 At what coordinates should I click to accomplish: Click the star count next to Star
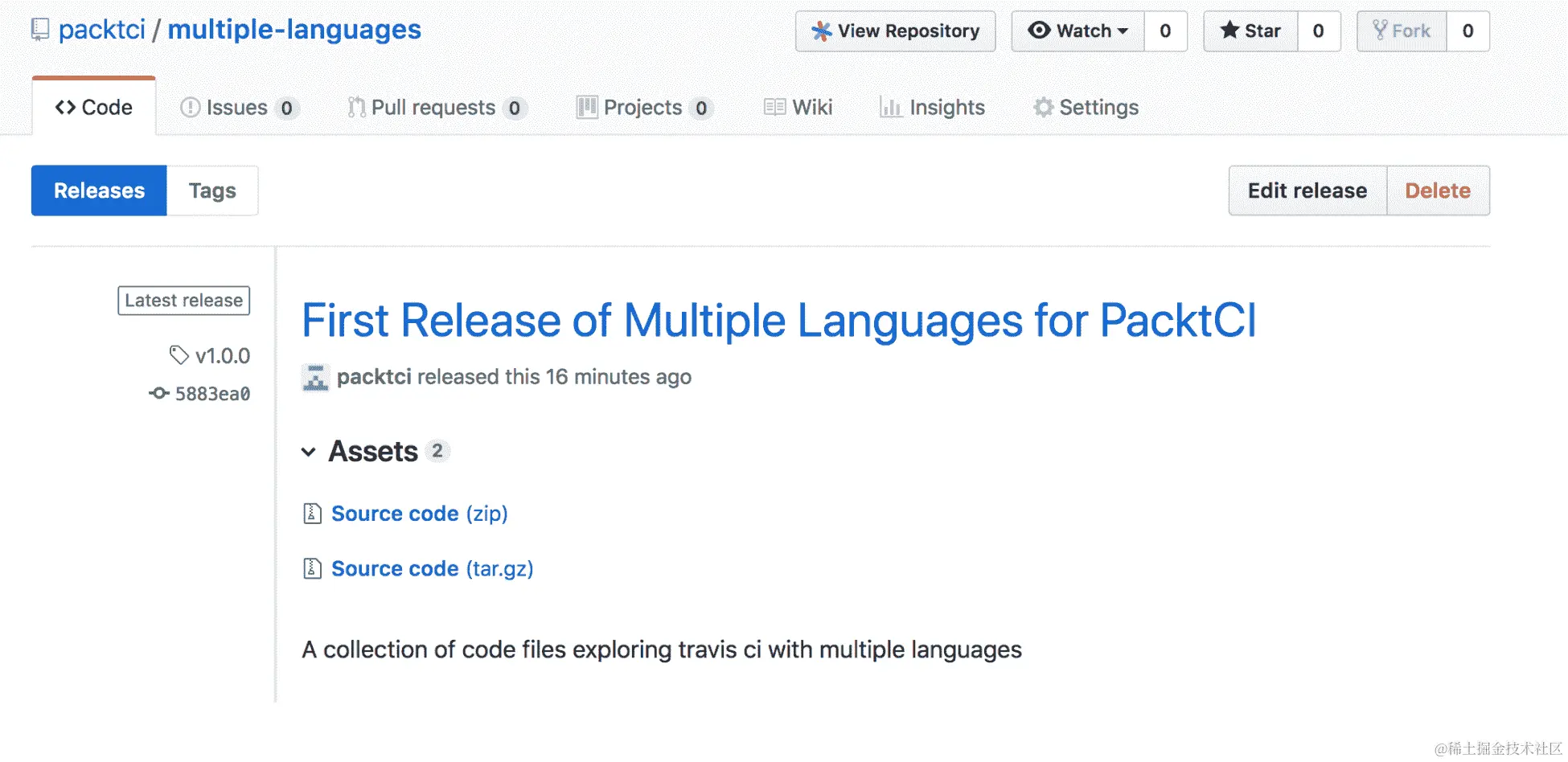1319,31
